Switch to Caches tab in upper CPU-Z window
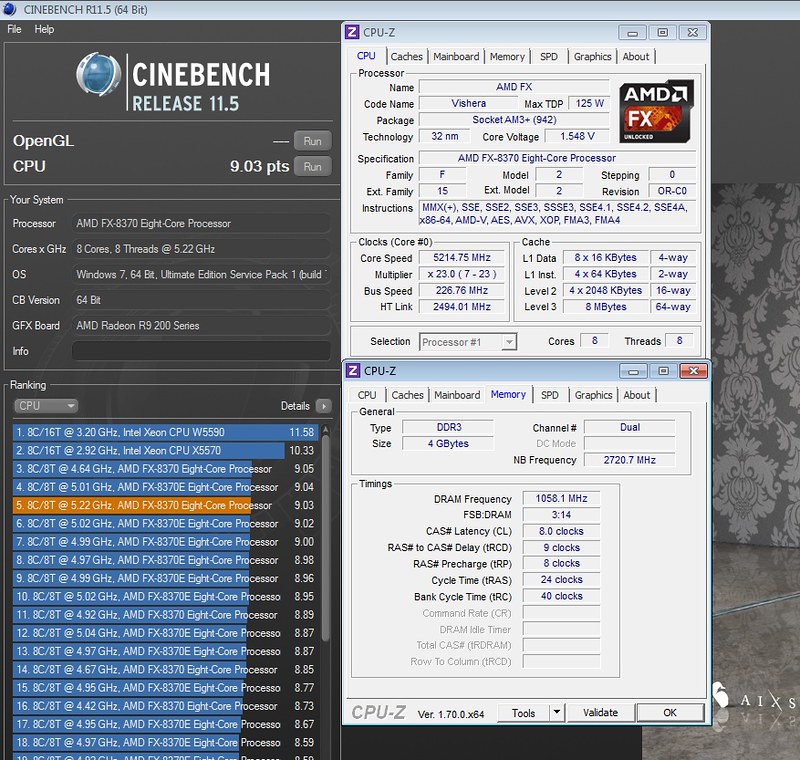The height and width of the screenshot is (760, 800). [407, 57]
